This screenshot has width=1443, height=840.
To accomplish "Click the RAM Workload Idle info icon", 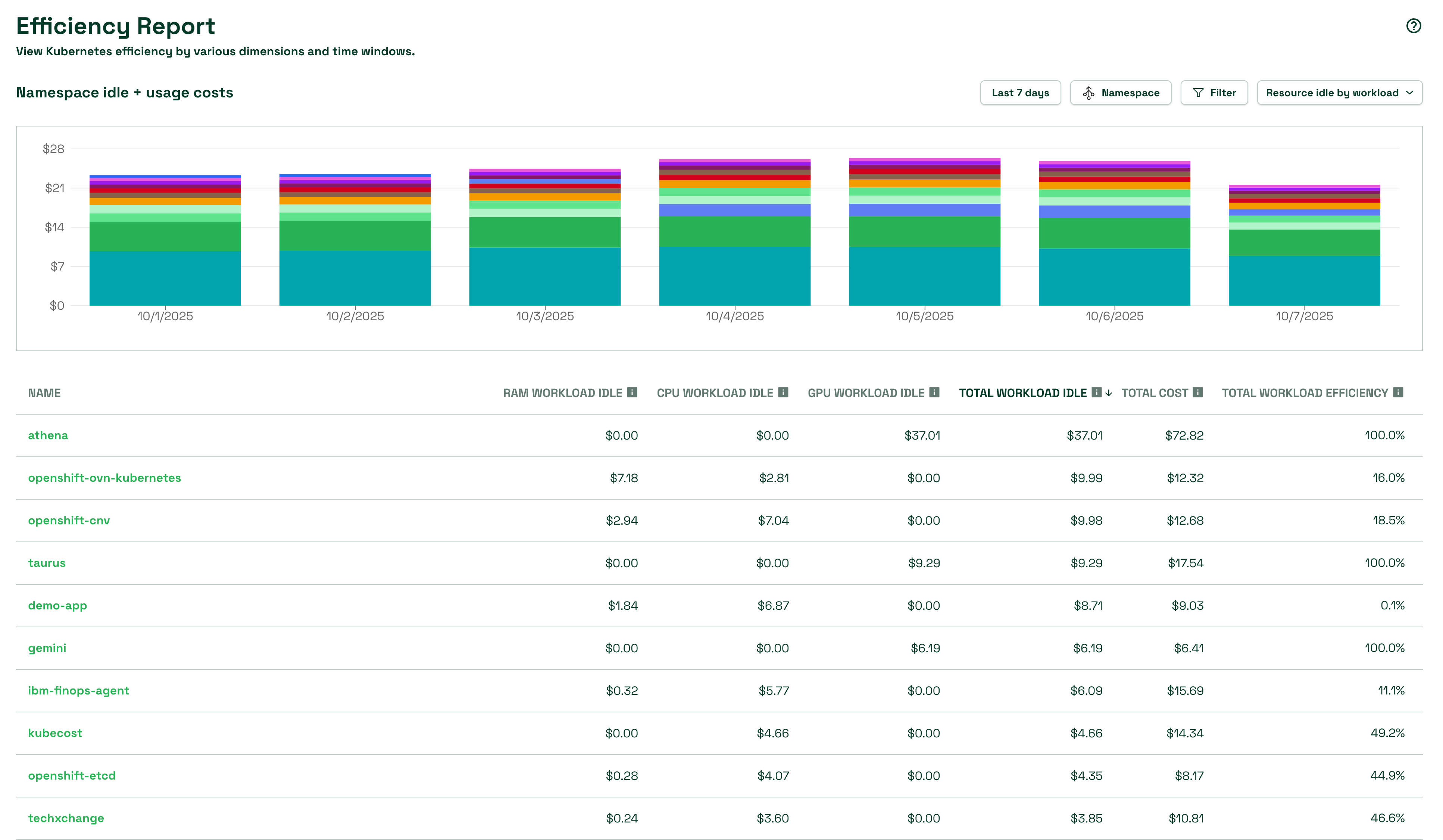I will (632, 392).
